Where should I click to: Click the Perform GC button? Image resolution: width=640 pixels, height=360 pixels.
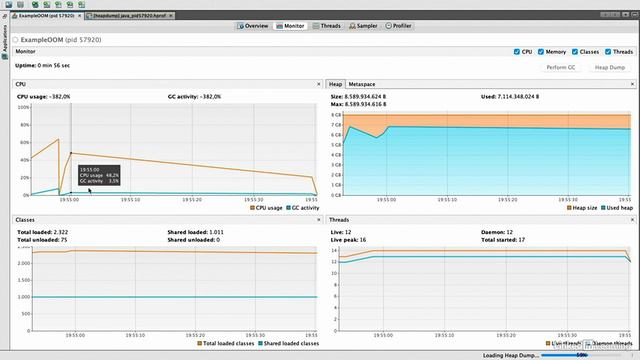(561, 67)
